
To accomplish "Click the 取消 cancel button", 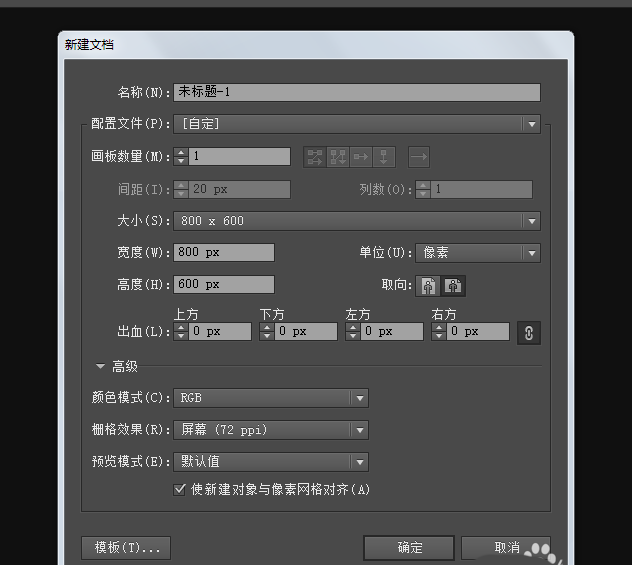I will tap(506, 548).
